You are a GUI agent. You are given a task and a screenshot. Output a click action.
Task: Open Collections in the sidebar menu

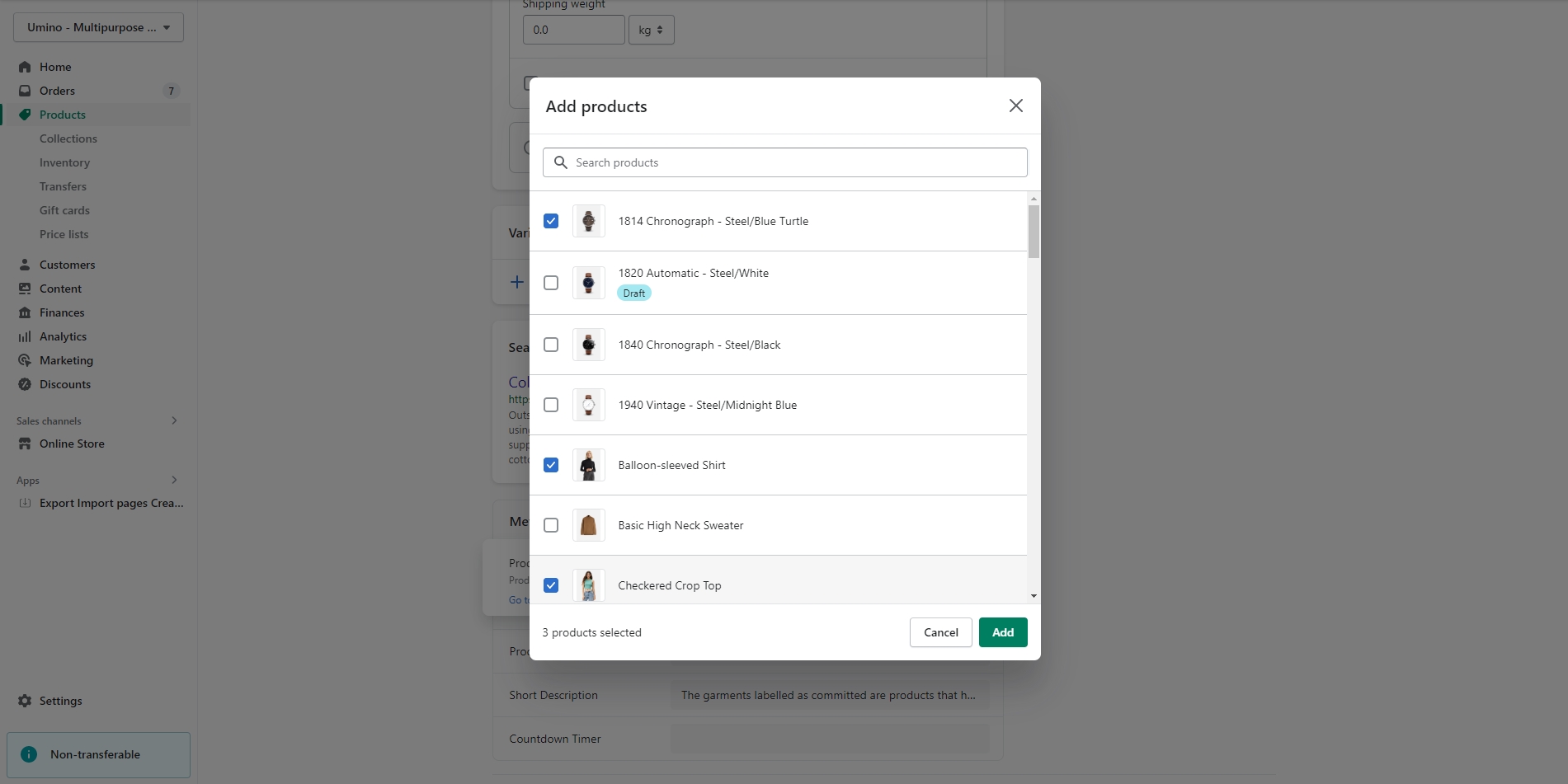pos(68,138)
